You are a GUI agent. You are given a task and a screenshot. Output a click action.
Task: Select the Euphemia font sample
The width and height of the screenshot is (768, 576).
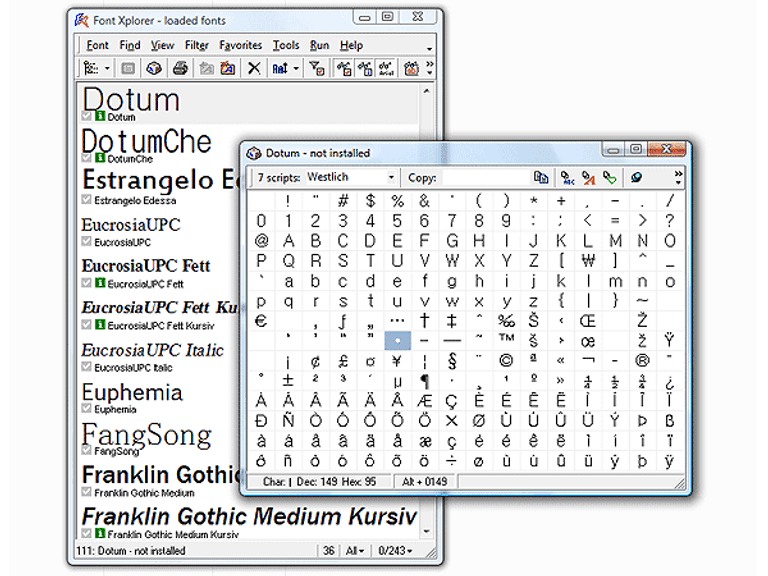(132, 392)
